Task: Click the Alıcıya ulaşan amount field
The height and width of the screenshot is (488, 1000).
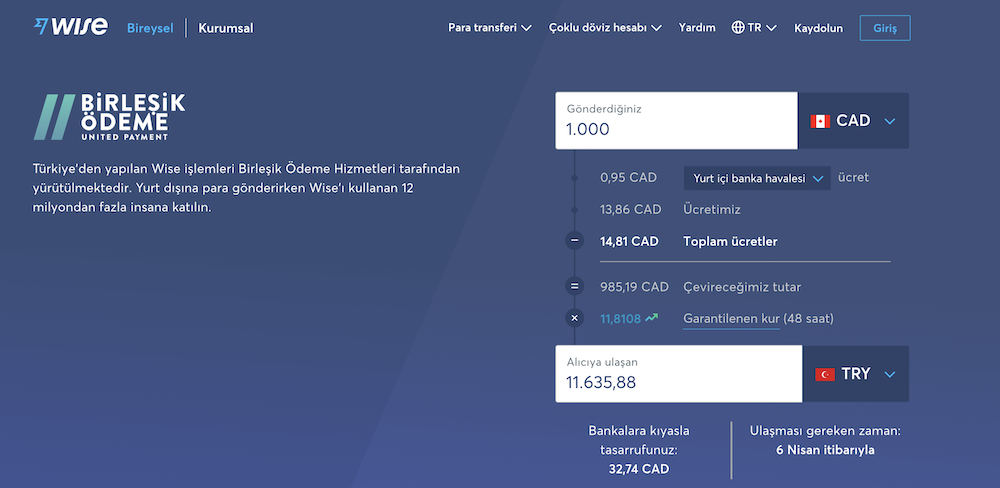Action: [679, 374]
